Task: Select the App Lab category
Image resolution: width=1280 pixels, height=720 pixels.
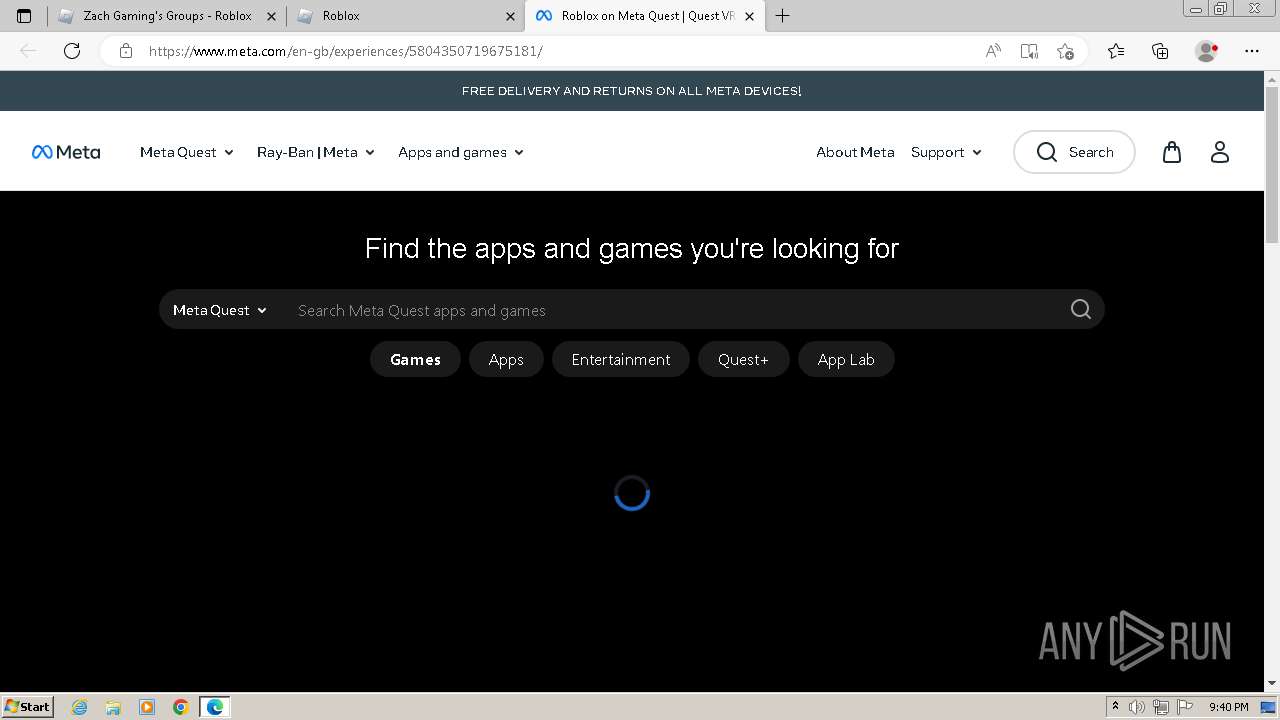Action: coord(846,359)
